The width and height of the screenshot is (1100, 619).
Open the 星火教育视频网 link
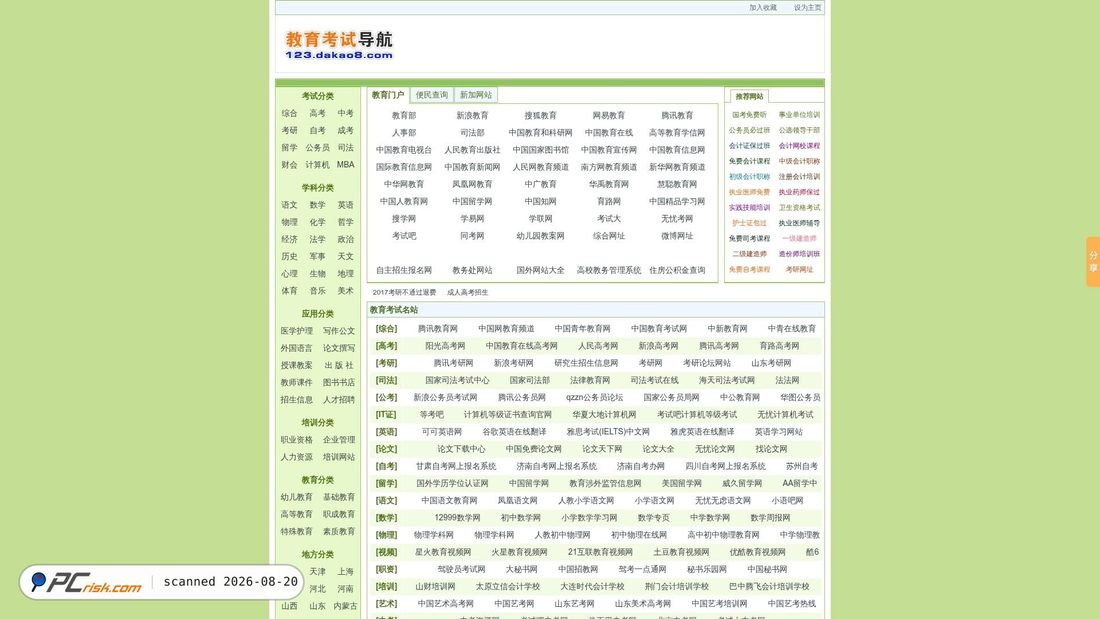[x=443, y=552]
